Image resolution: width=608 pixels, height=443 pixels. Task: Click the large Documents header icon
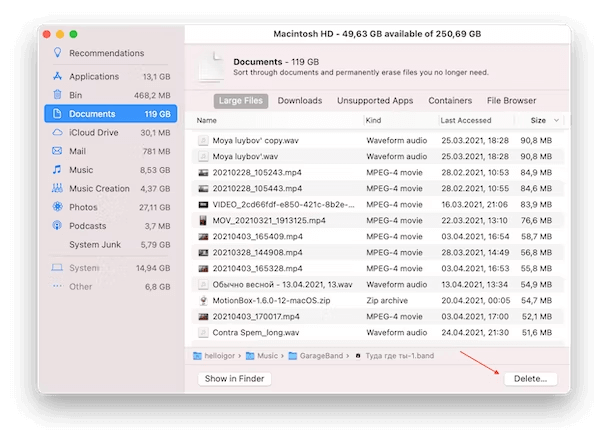tap(211, 67)
